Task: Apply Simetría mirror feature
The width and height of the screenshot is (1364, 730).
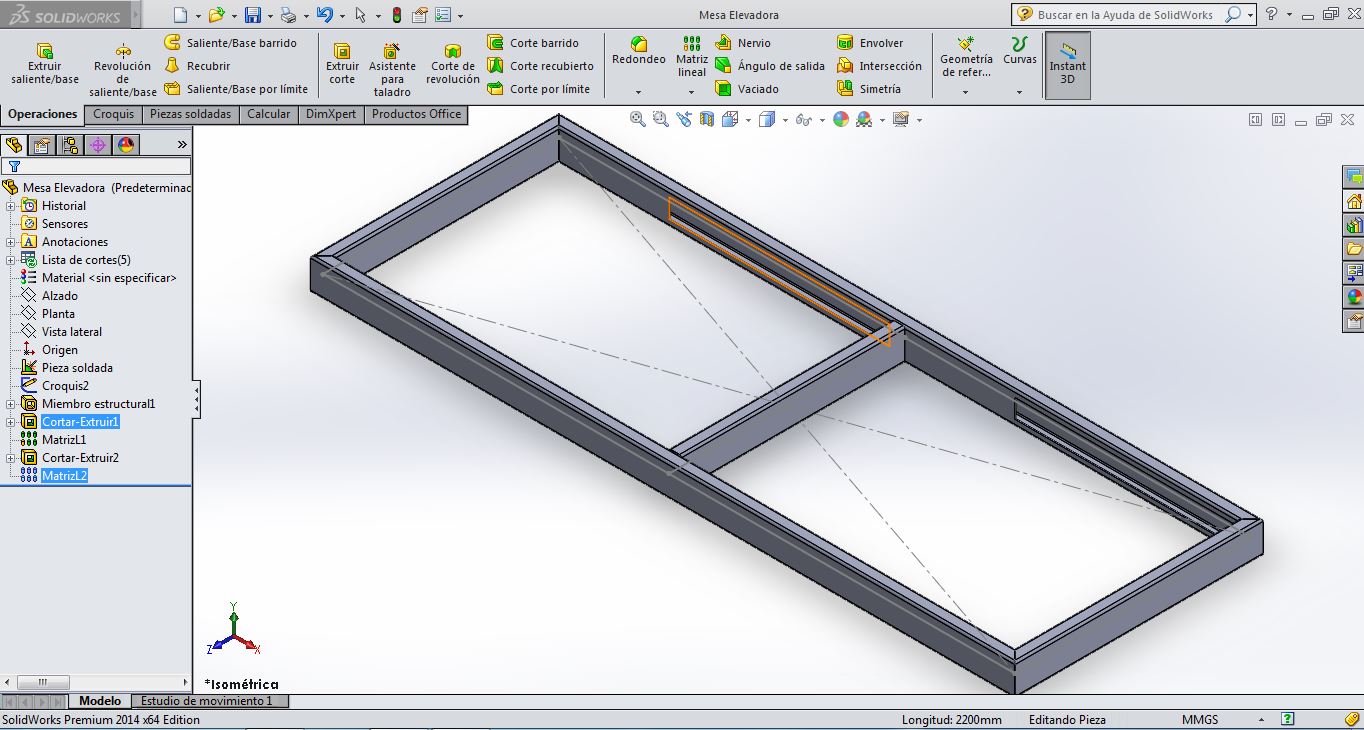Action: click(x=869, y=89)
